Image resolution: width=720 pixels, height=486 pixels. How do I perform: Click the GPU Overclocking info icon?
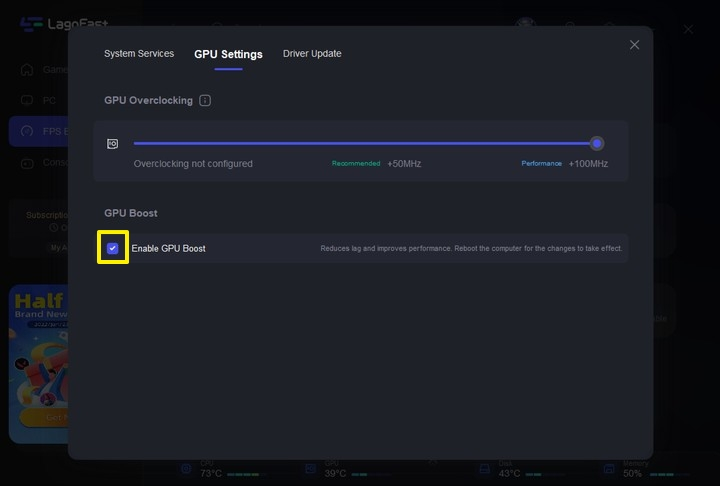(x=205, y=101)
